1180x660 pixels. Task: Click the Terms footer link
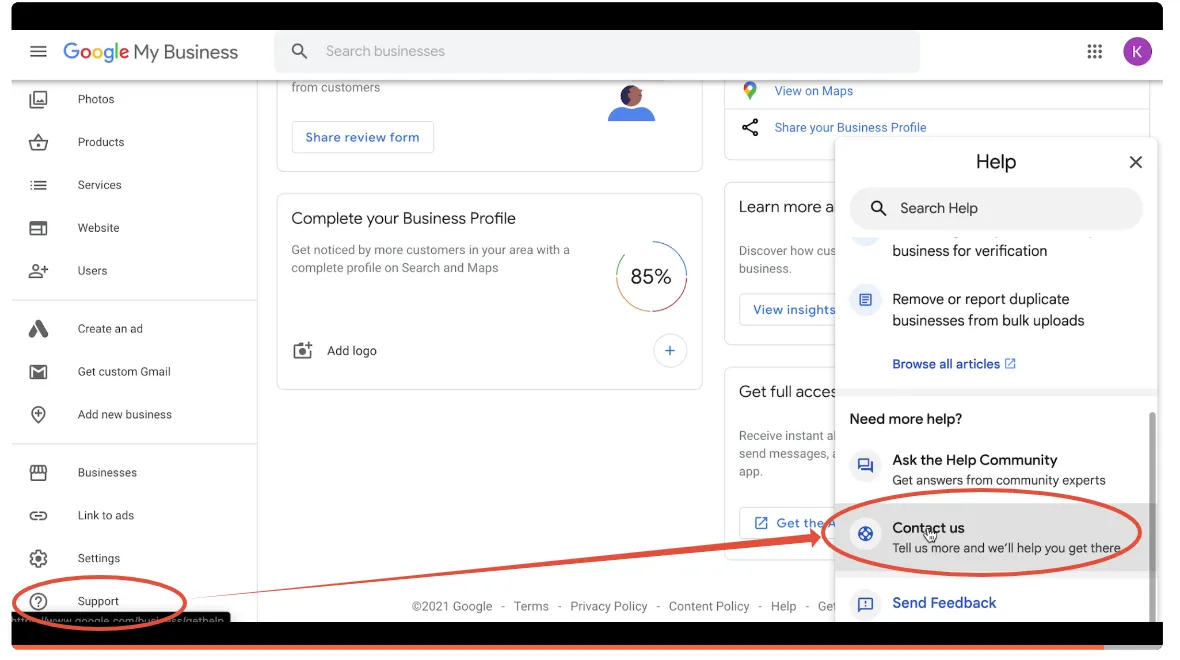click(531, 607)
